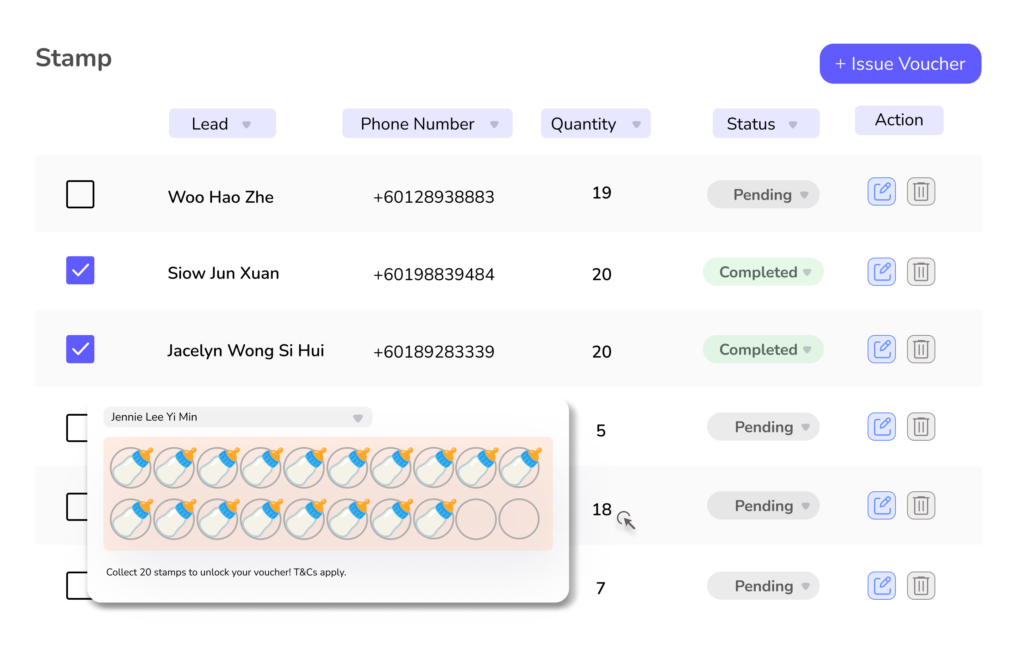Viewport: 1024px width, 649px height.
Task: Click the first empty stamp slot
Action: 476,519
